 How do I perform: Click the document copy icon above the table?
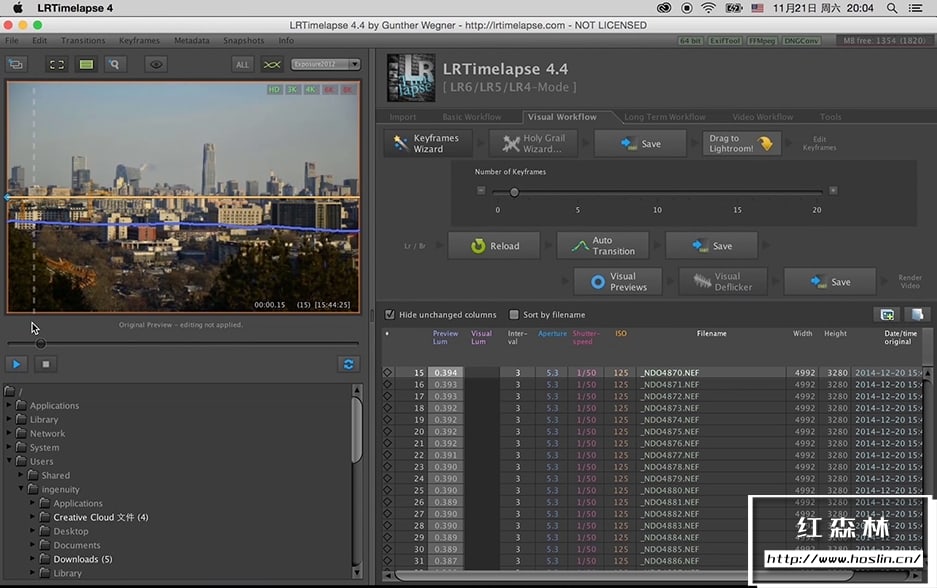917,314
